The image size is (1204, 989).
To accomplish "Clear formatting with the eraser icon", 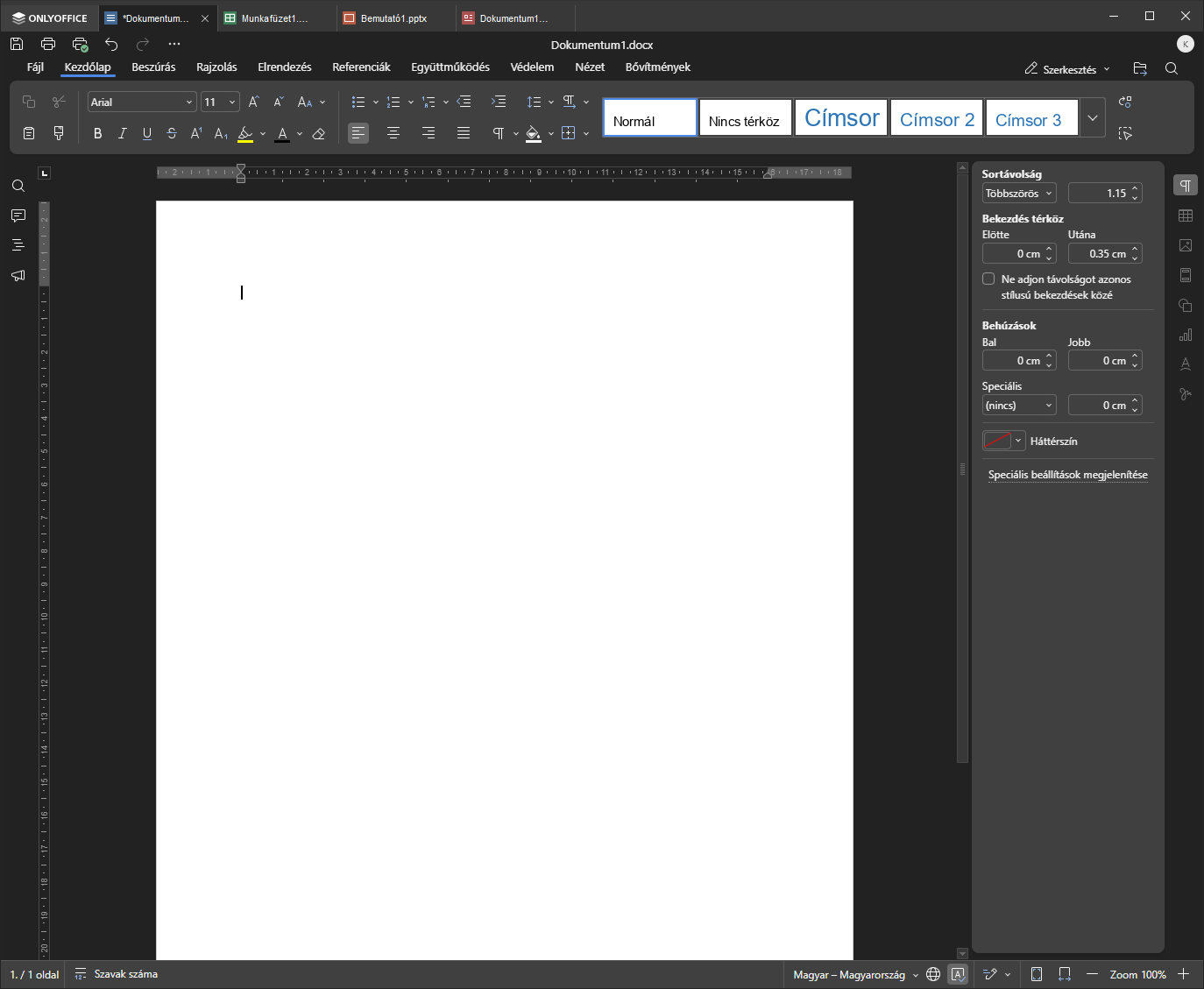I will point(319,133).
